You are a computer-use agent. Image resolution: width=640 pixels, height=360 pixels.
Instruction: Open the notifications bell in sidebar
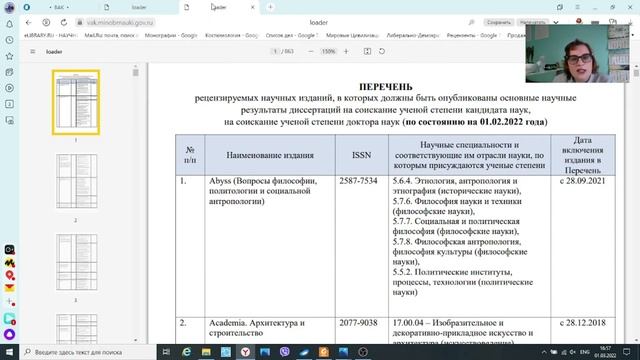coord(9,24)
